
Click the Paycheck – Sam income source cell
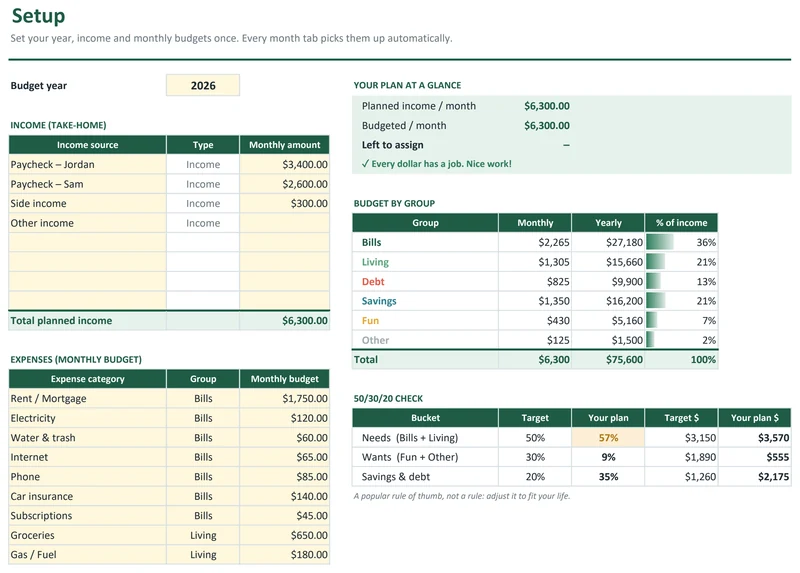(87, 184)
